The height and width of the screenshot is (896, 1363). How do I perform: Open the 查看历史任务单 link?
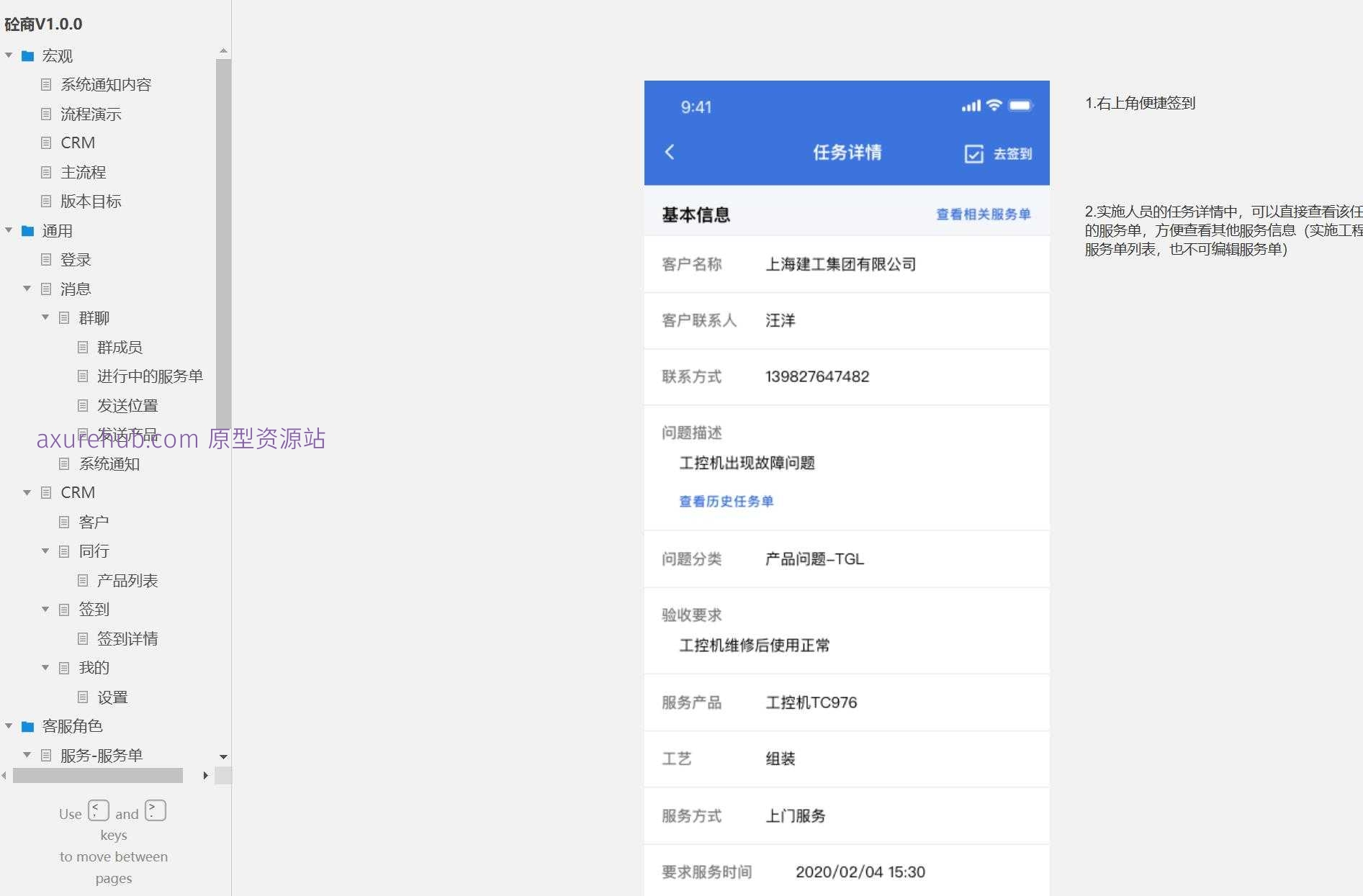(x=726, y=502)
